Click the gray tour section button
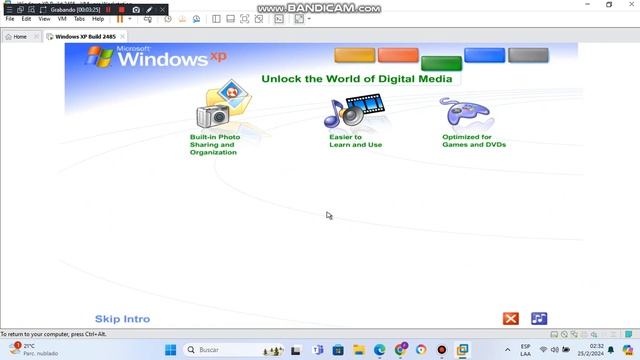The height and width of the screenshot is (360, 640). (x=528, y=55)
